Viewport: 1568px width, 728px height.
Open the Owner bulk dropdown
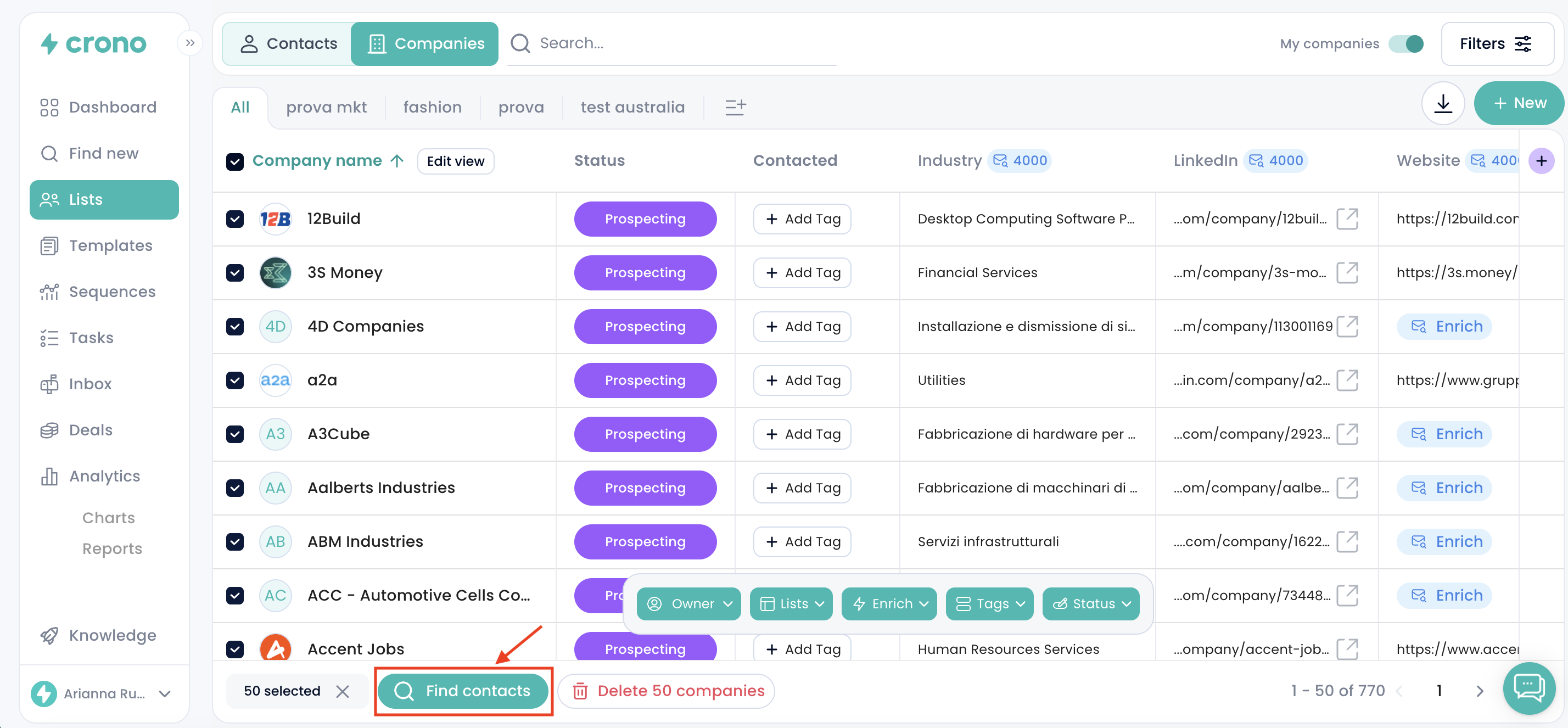pyautogui.click(x=688, y=604)
